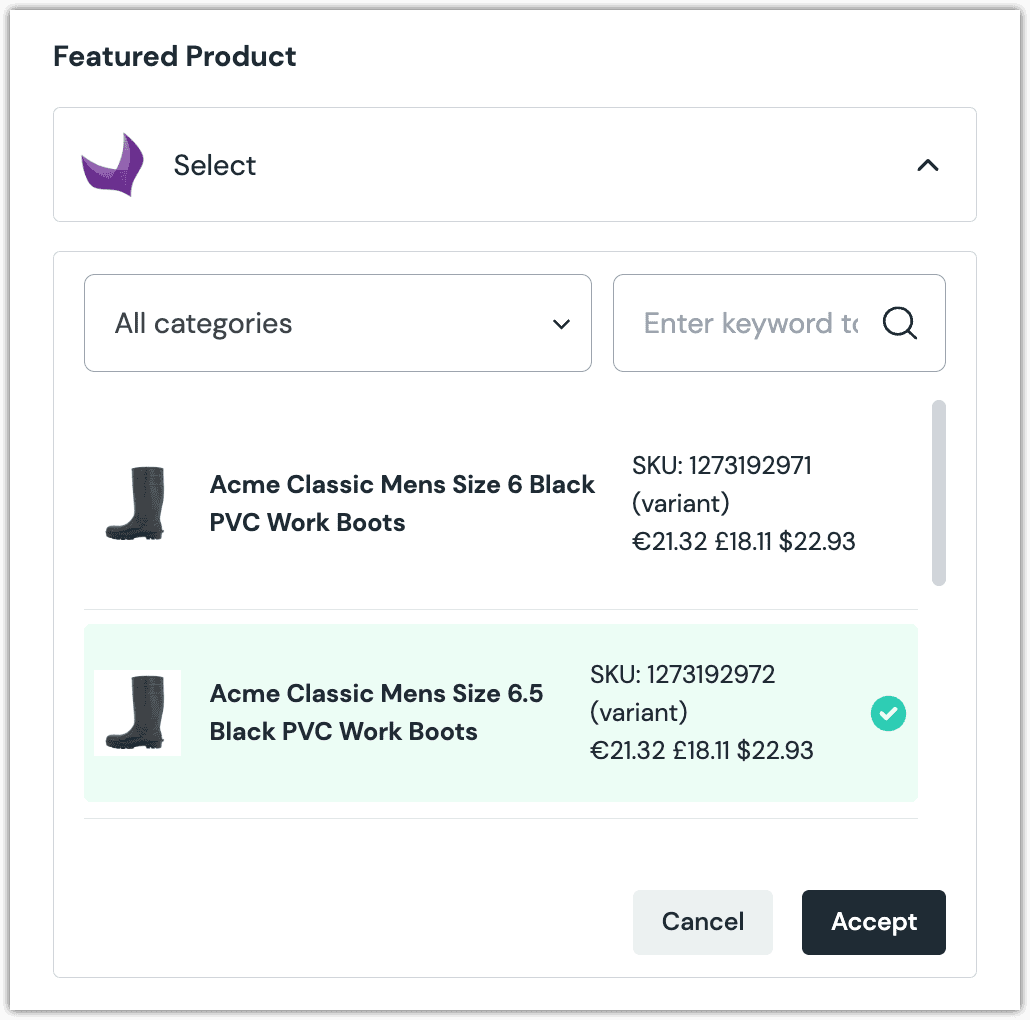The height and width of the screenshot is (1020, 1030).
Task: Open the All categories dropdown
Action: [x=338, y=323]
